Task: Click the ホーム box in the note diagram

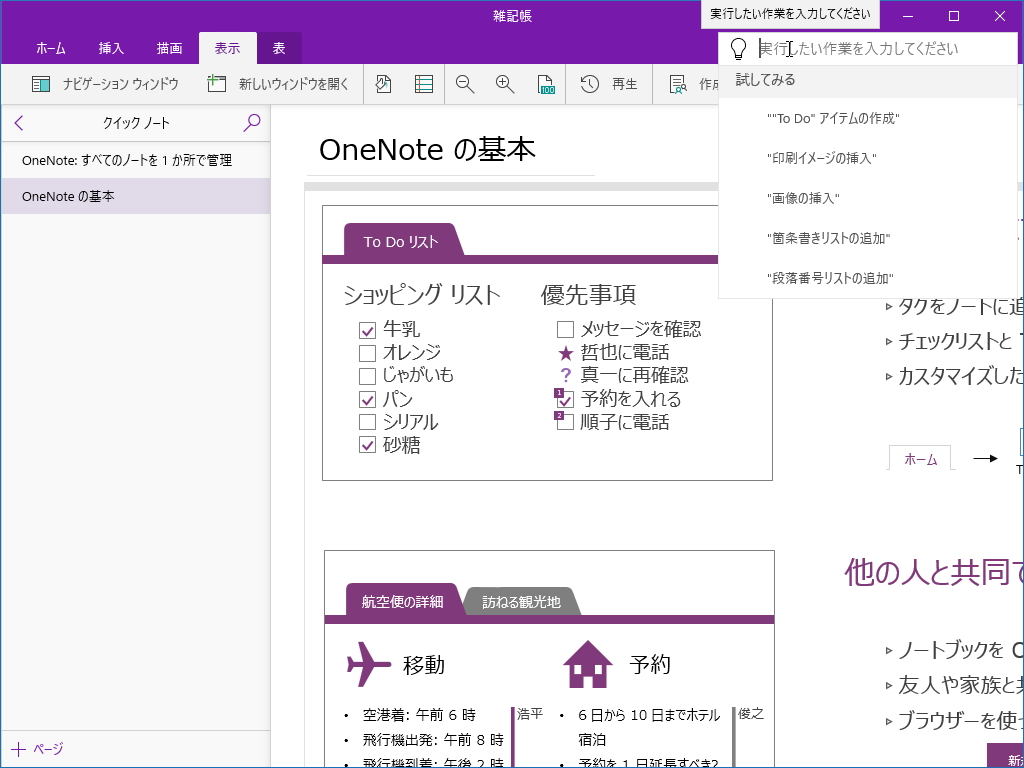Action: click(920, 459)
